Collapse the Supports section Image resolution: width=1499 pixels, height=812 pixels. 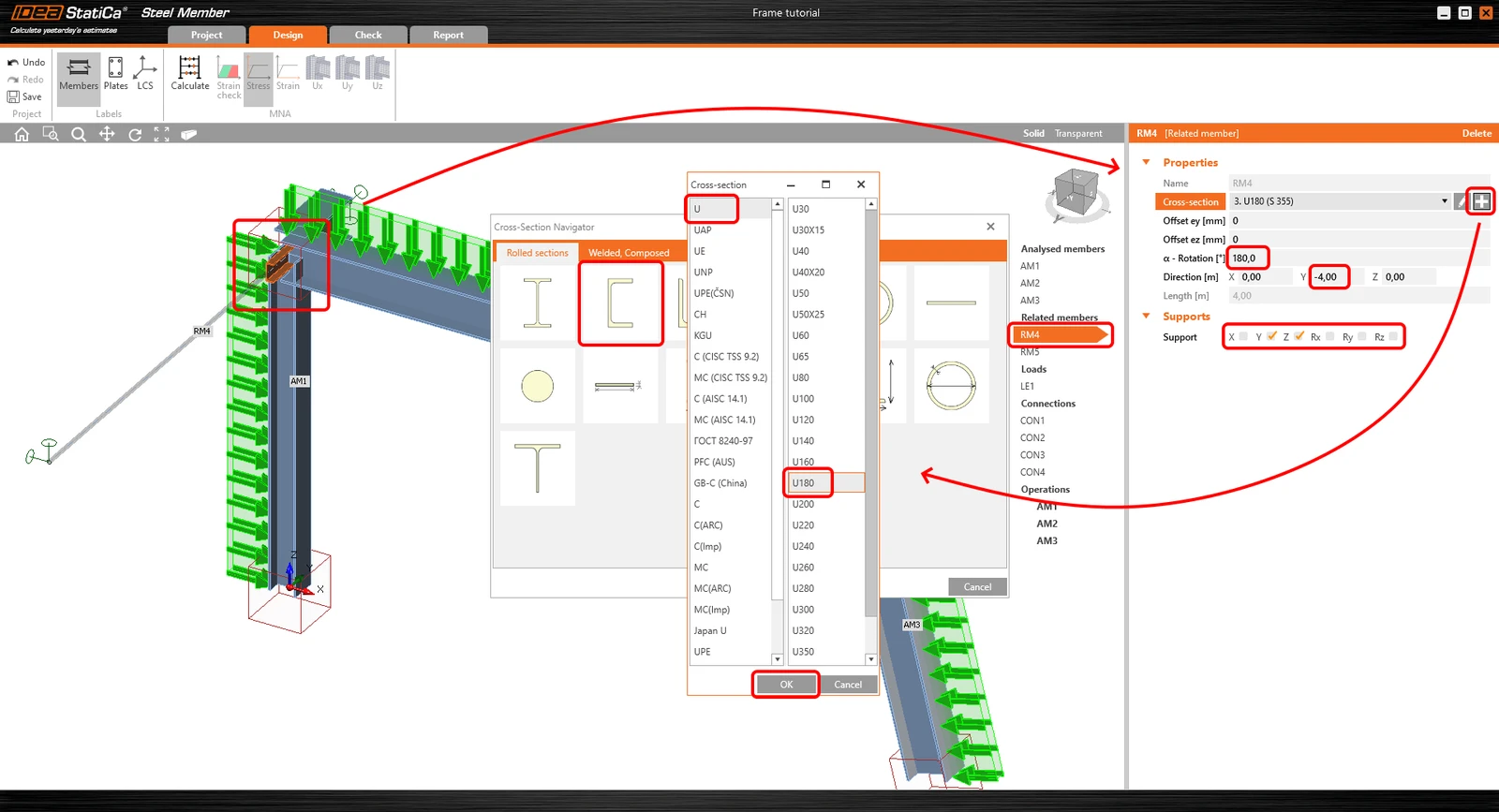[1146, 316]
